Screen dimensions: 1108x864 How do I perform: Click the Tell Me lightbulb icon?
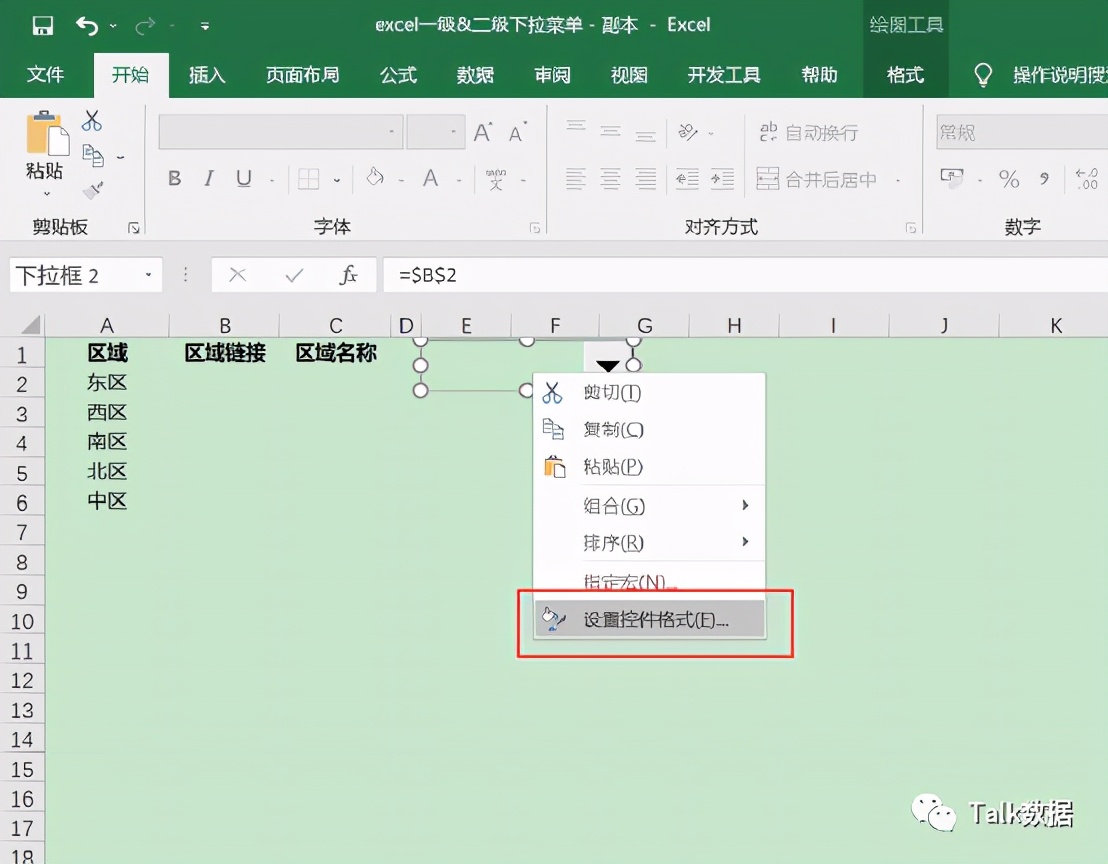point(982,75)
